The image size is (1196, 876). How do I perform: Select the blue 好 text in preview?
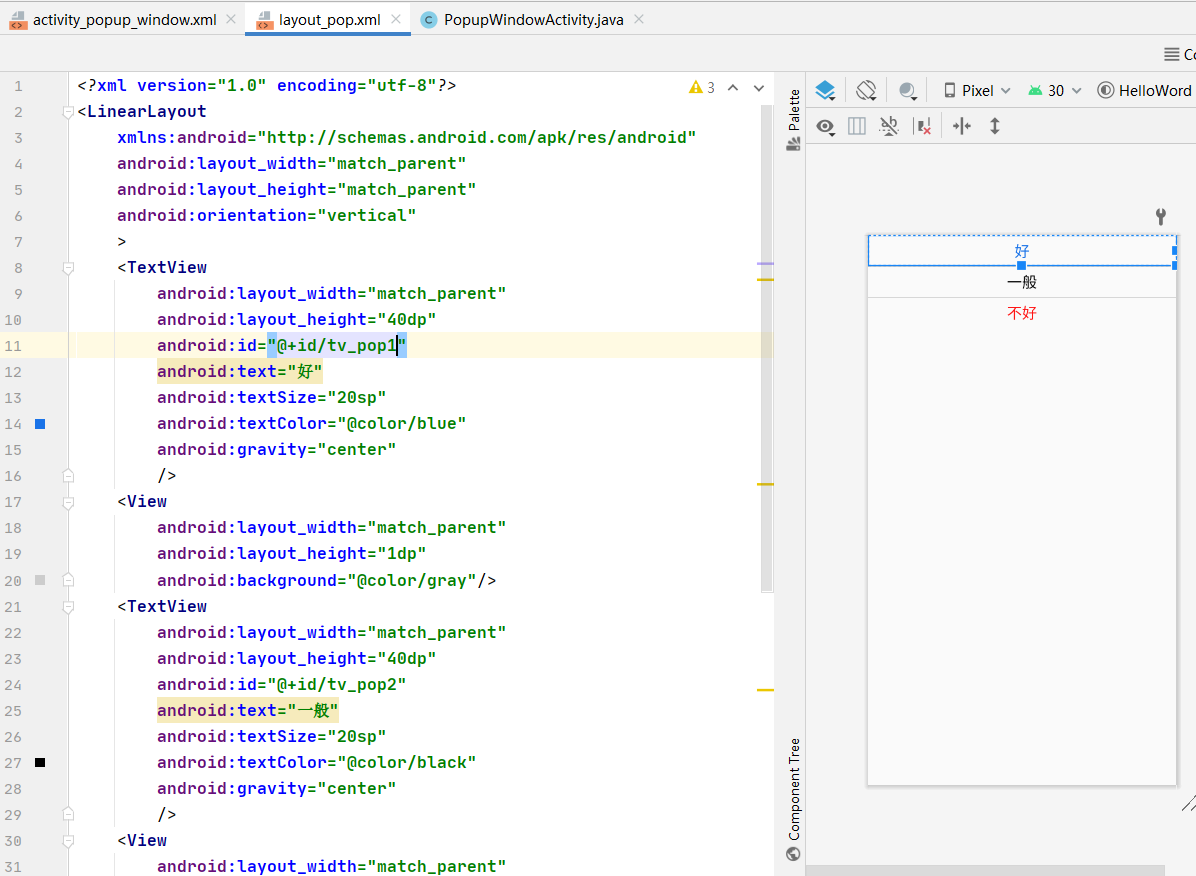(1022, 251)
